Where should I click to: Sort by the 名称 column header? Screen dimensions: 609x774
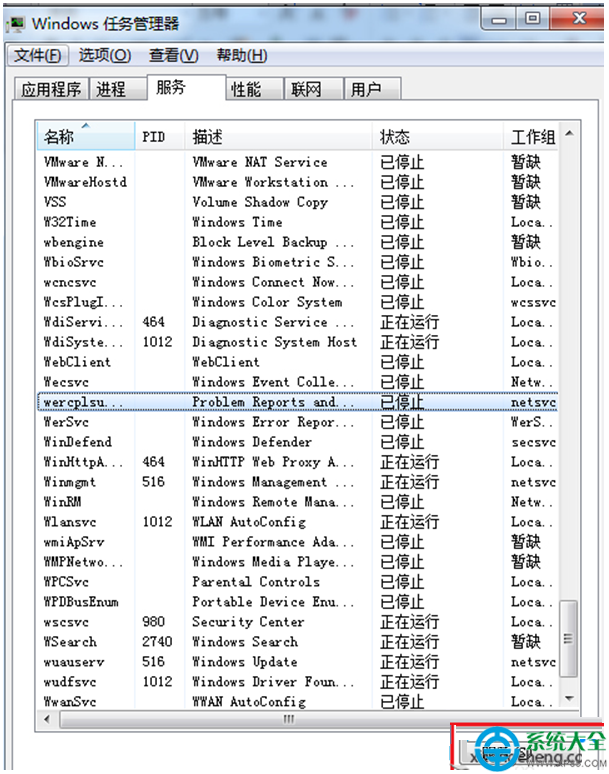coord(86,136)
